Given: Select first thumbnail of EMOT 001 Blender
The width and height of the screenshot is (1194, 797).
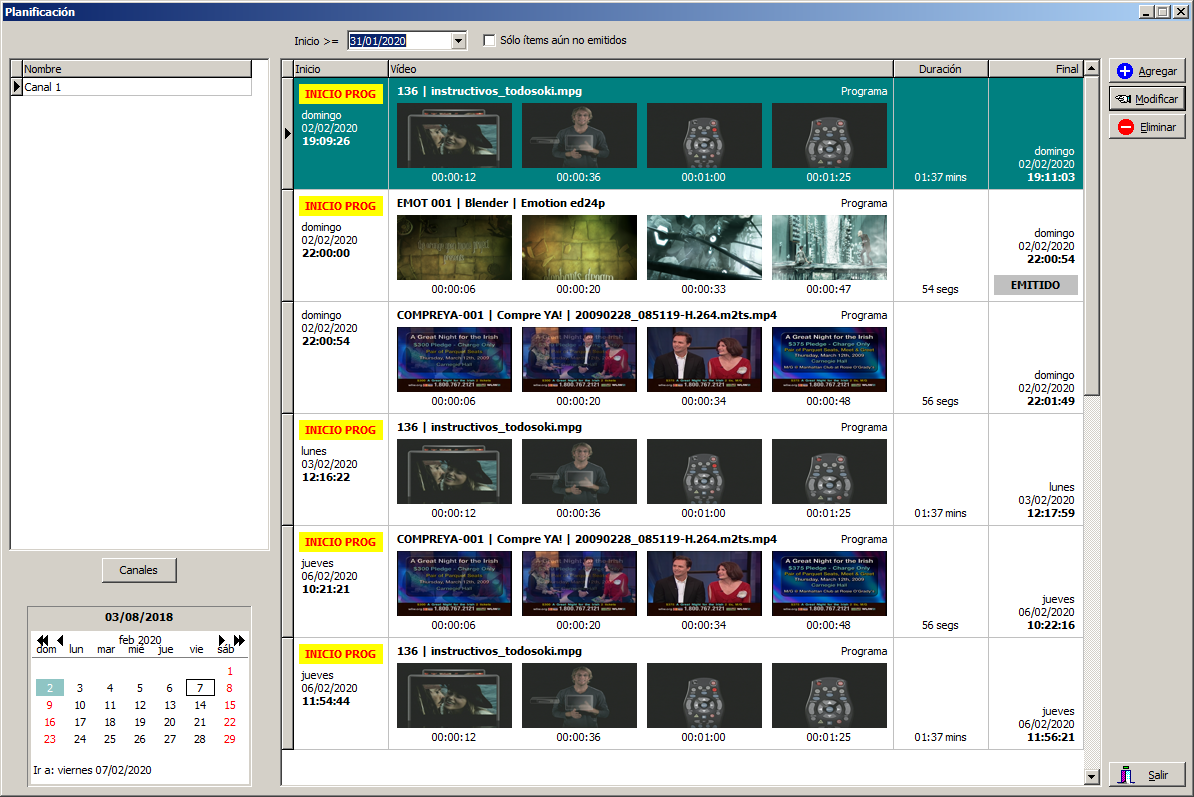Looking at the screenshot, I should tap(454, 247).
